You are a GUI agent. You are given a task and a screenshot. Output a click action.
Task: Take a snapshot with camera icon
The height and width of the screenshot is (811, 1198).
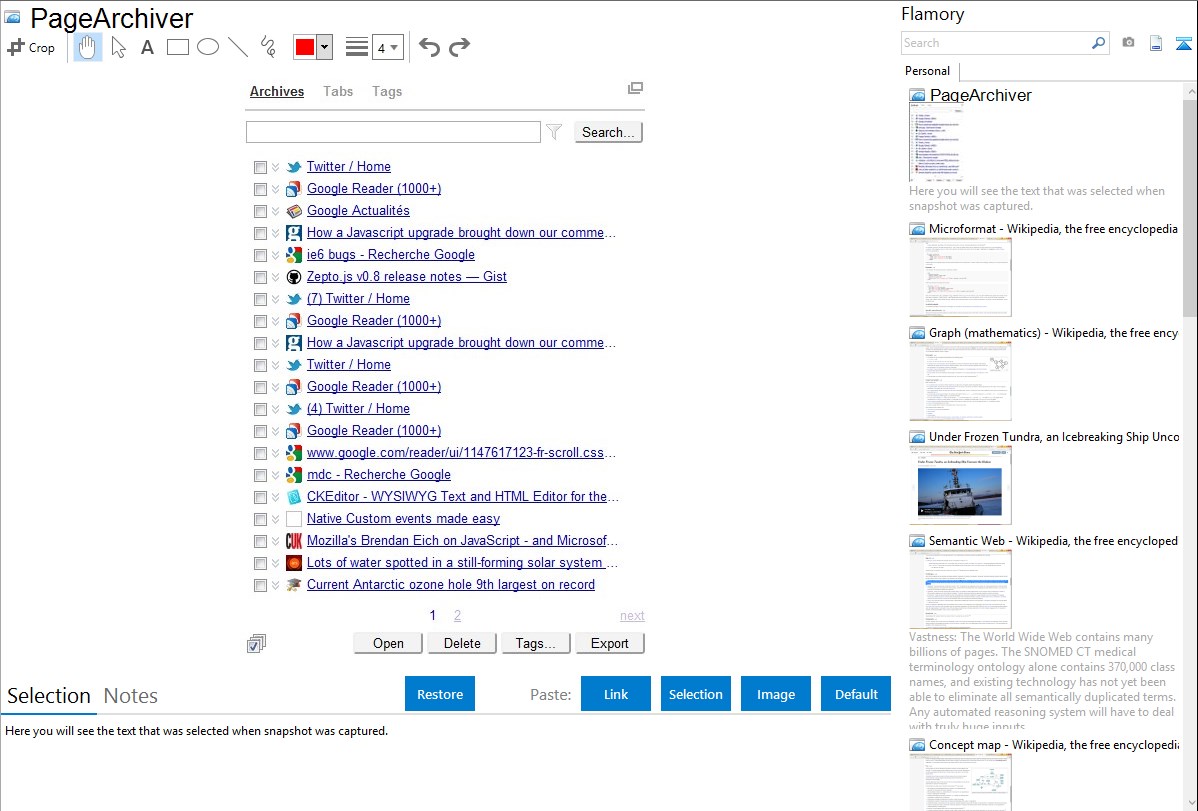coord(1128,43)
